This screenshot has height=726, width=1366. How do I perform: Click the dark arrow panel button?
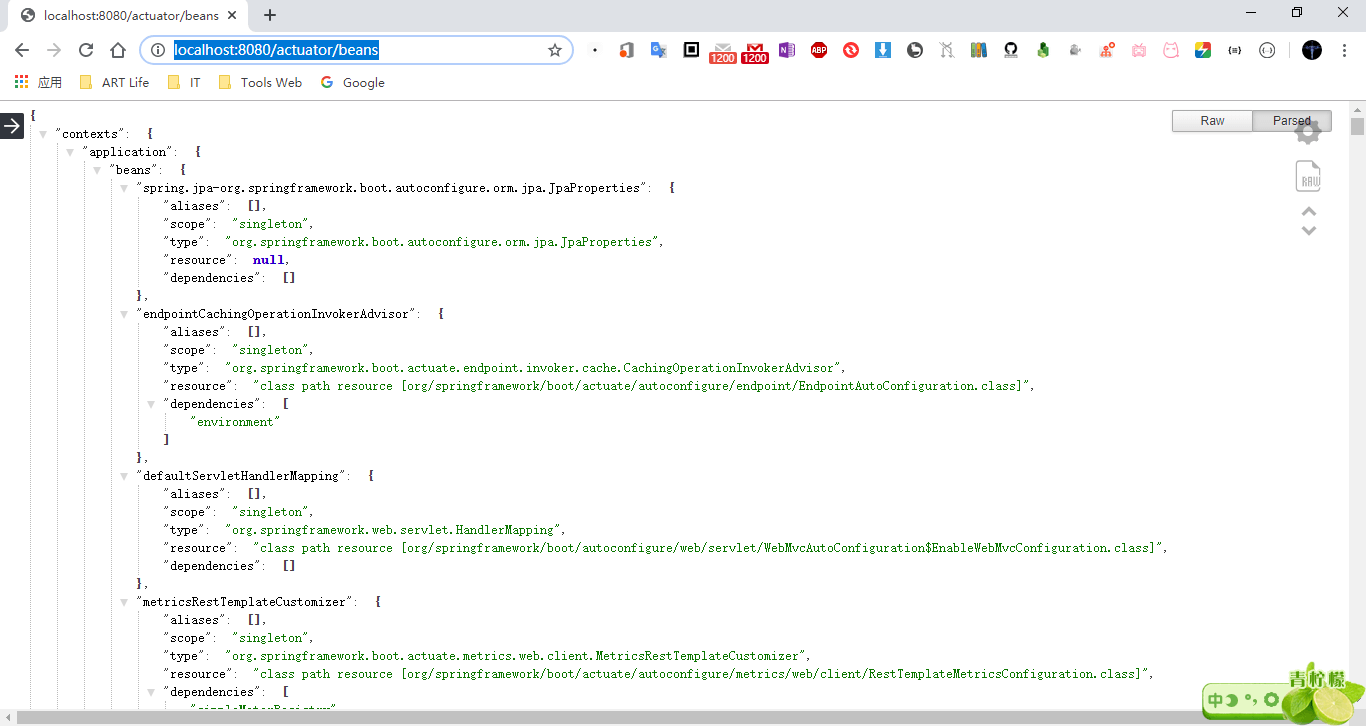[12, 126]
